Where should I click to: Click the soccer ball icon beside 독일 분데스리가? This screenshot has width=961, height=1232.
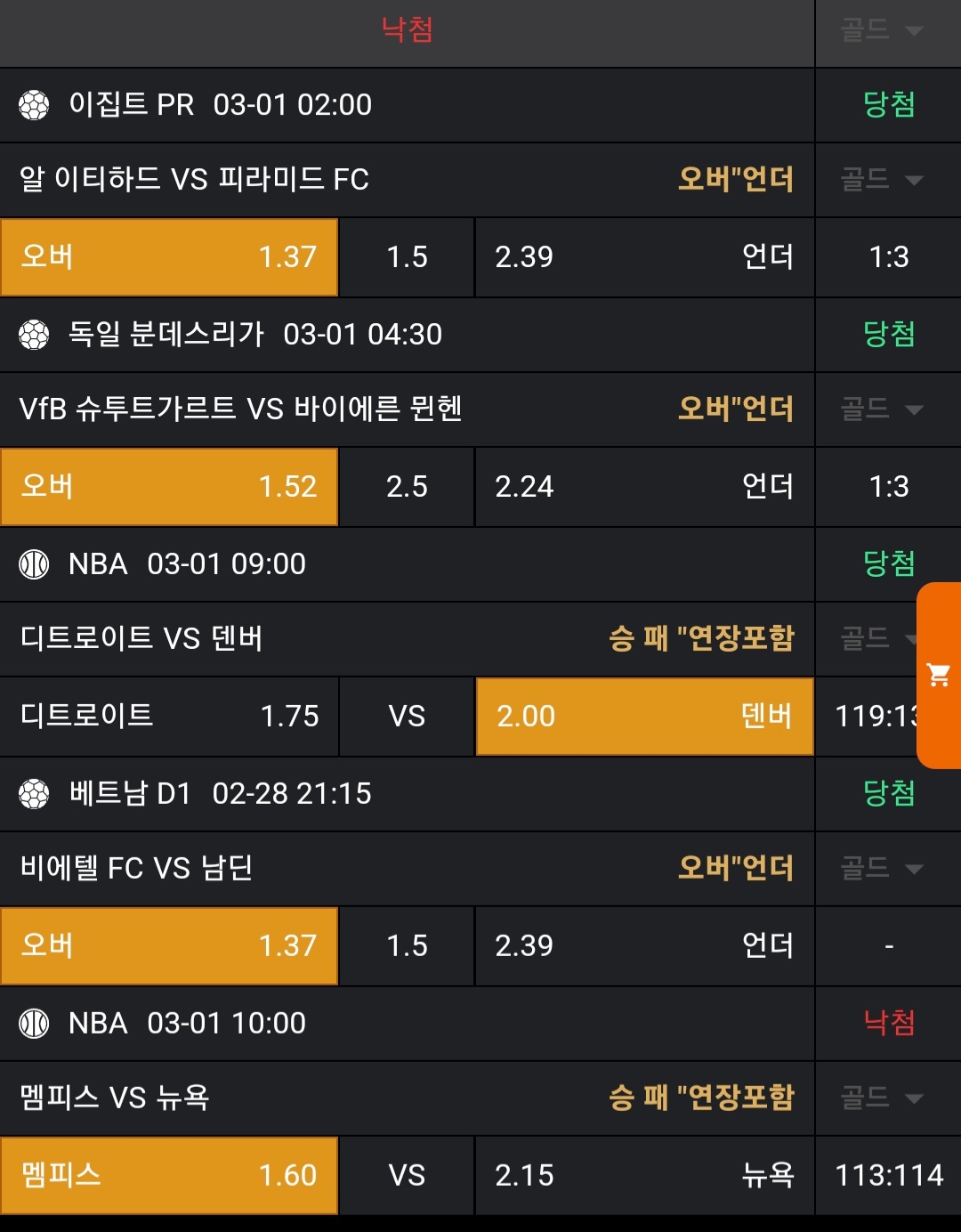pyautogui.click(x=34, y=335)
